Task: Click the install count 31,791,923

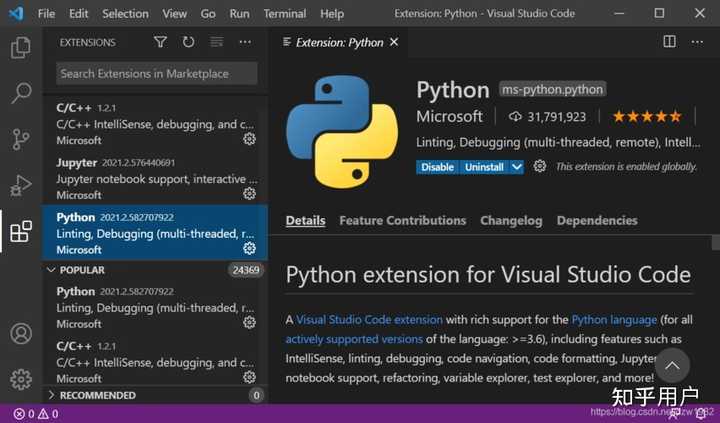Action: coord(547,117)
